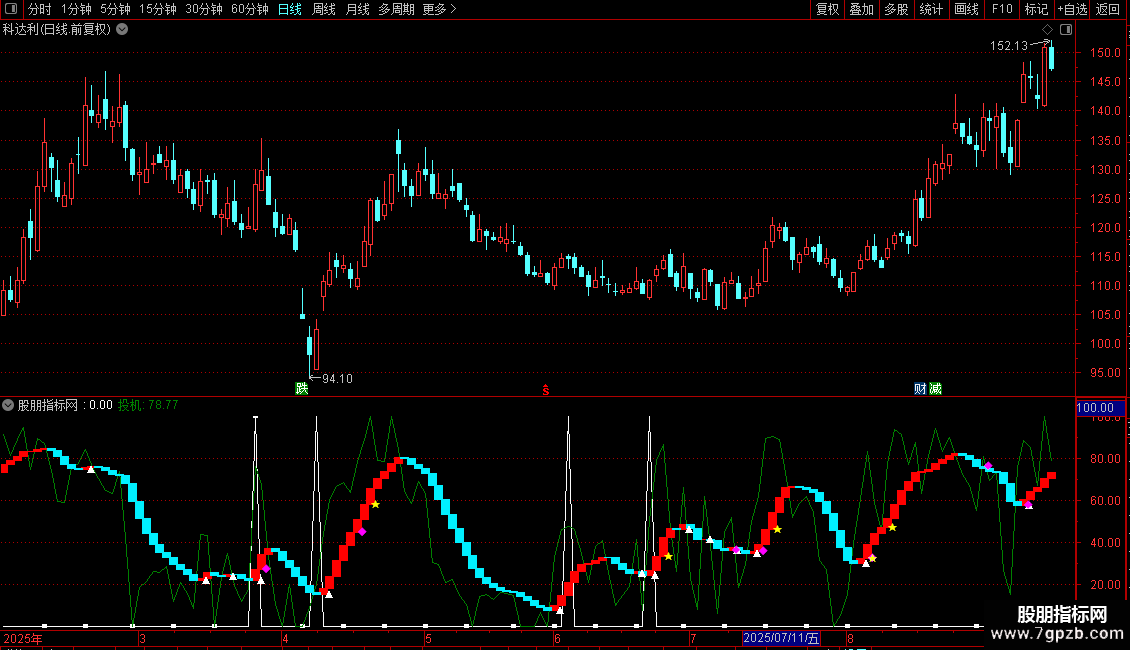Select the 5分钟 period
Image resolution: width=1130 pixels, height=650 pixels.
pyautogui.click(x=115, y=9)
